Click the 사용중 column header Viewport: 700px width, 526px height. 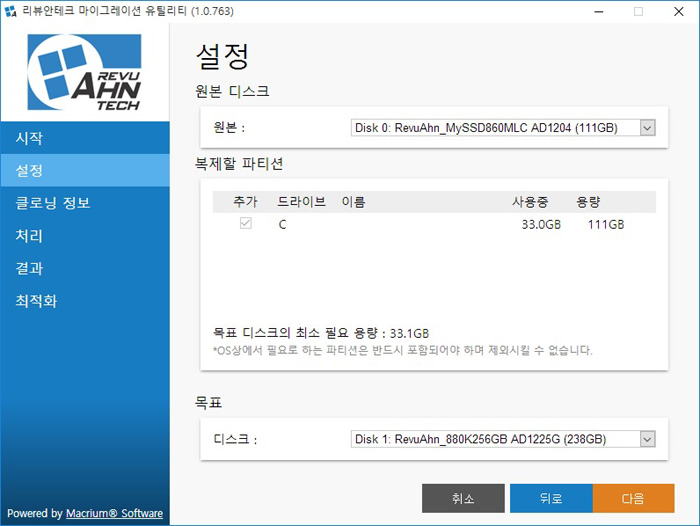pyautogui.click(x=532, y=202)
